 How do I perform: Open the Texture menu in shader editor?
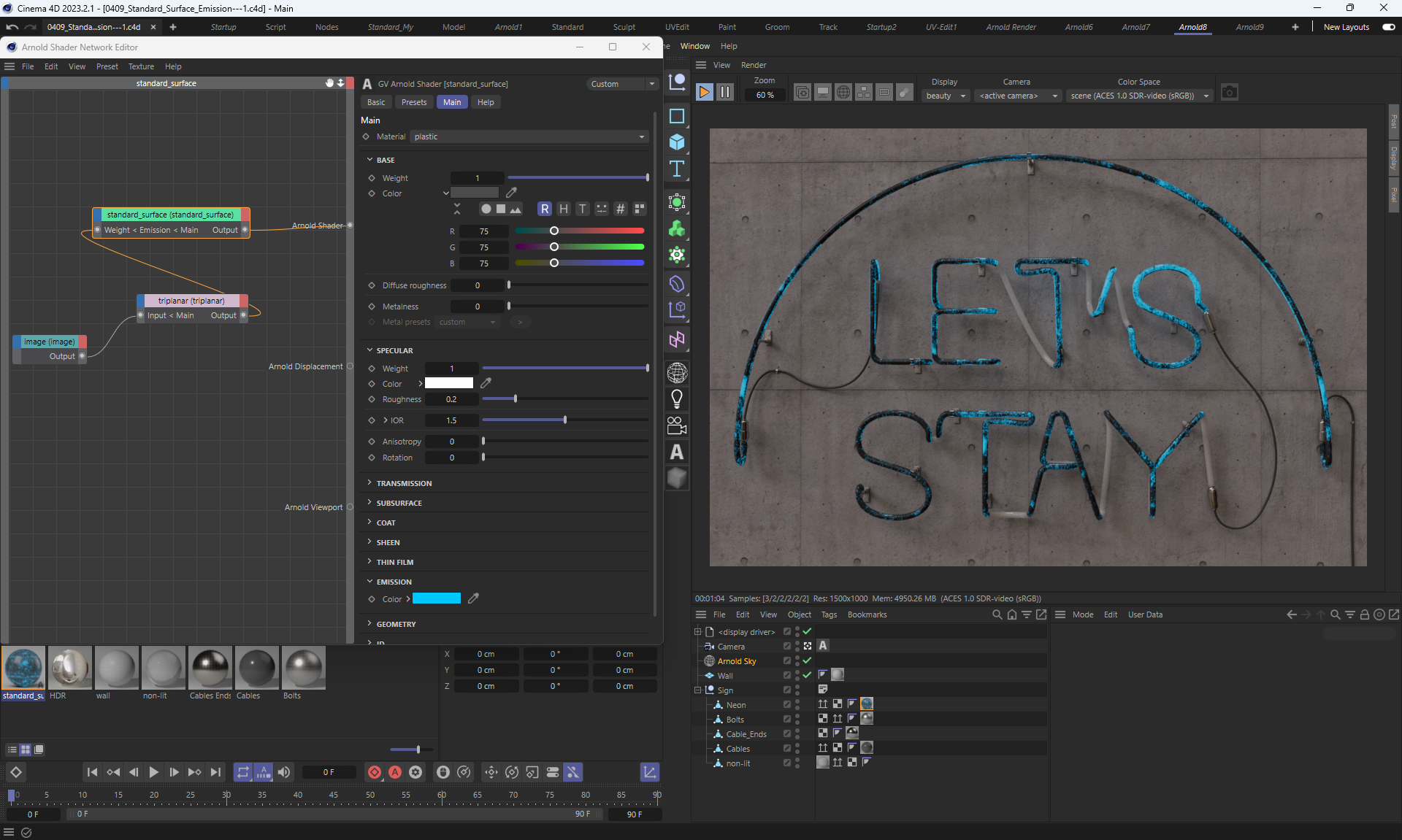(141, 66)
